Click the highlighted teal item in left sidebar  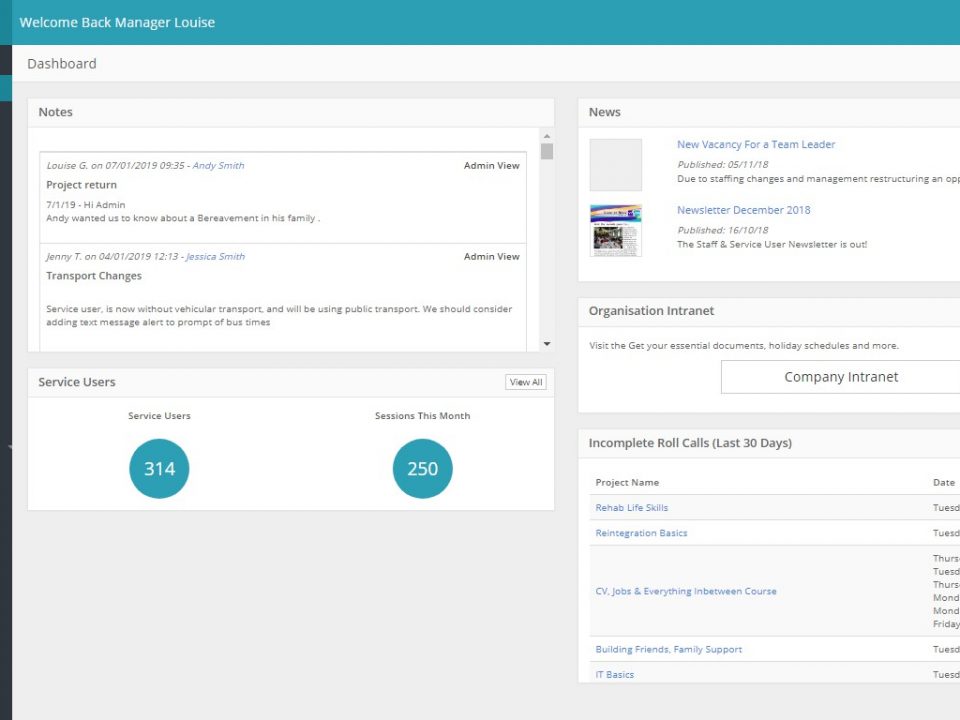pos(6,88)
